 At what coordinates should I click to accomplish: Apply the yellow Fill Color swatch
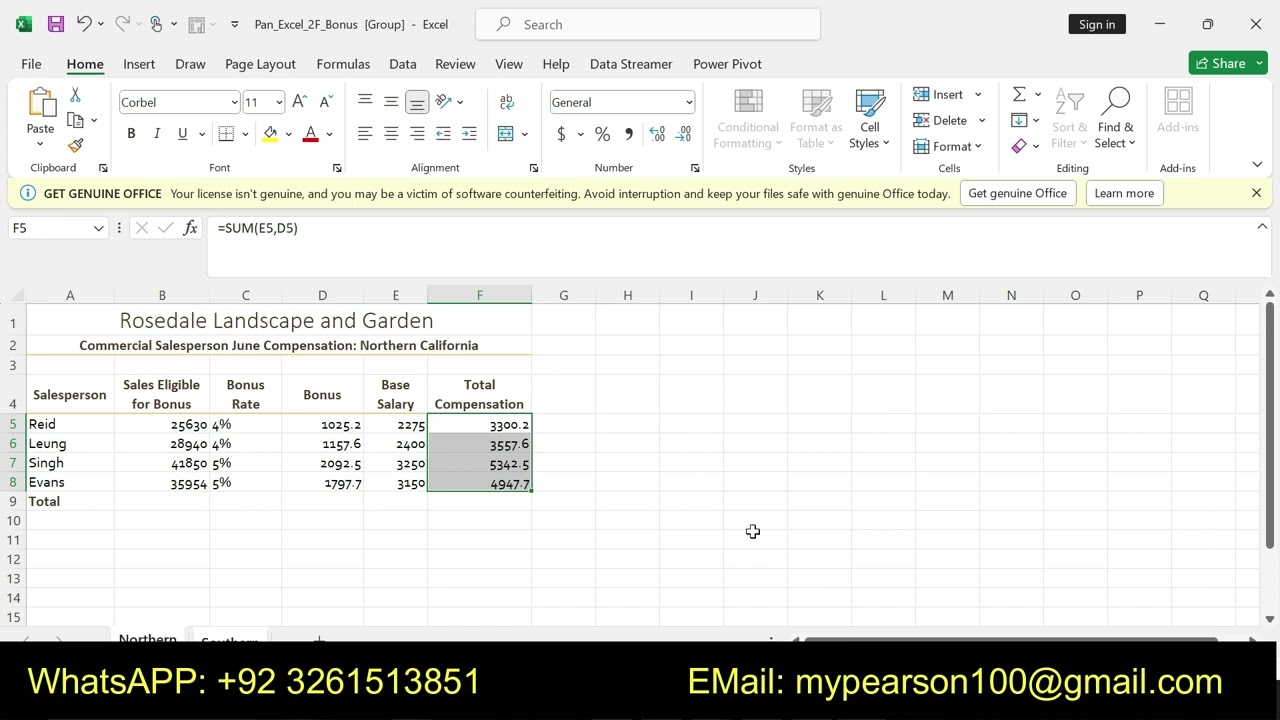270,133
